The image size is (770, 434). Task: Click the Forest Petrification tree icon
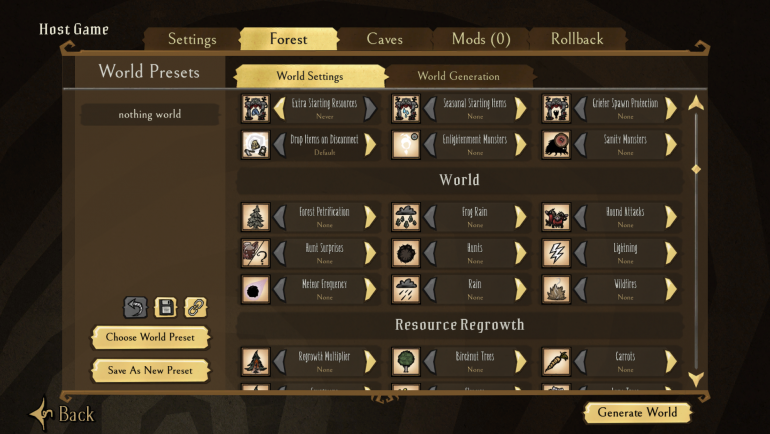[255, 217]
